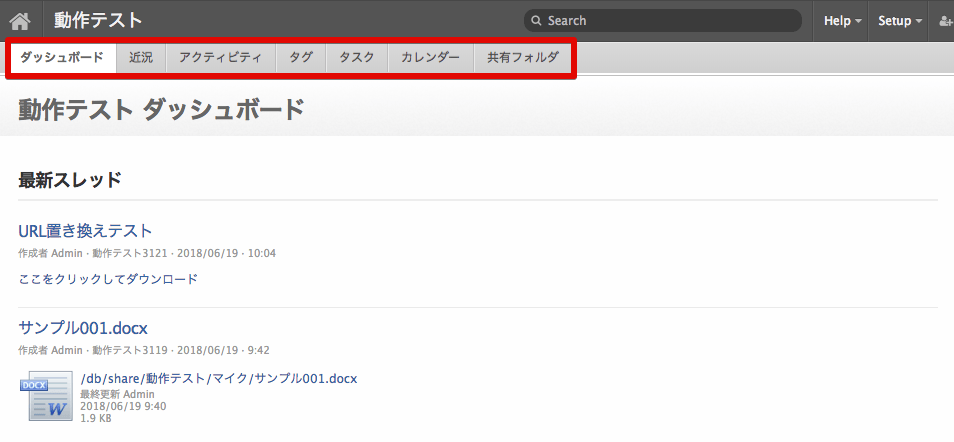The width and height of the screenshot is (954, 442).
Task: Switch to the タグ tab
Action: [x=301, y=58]
